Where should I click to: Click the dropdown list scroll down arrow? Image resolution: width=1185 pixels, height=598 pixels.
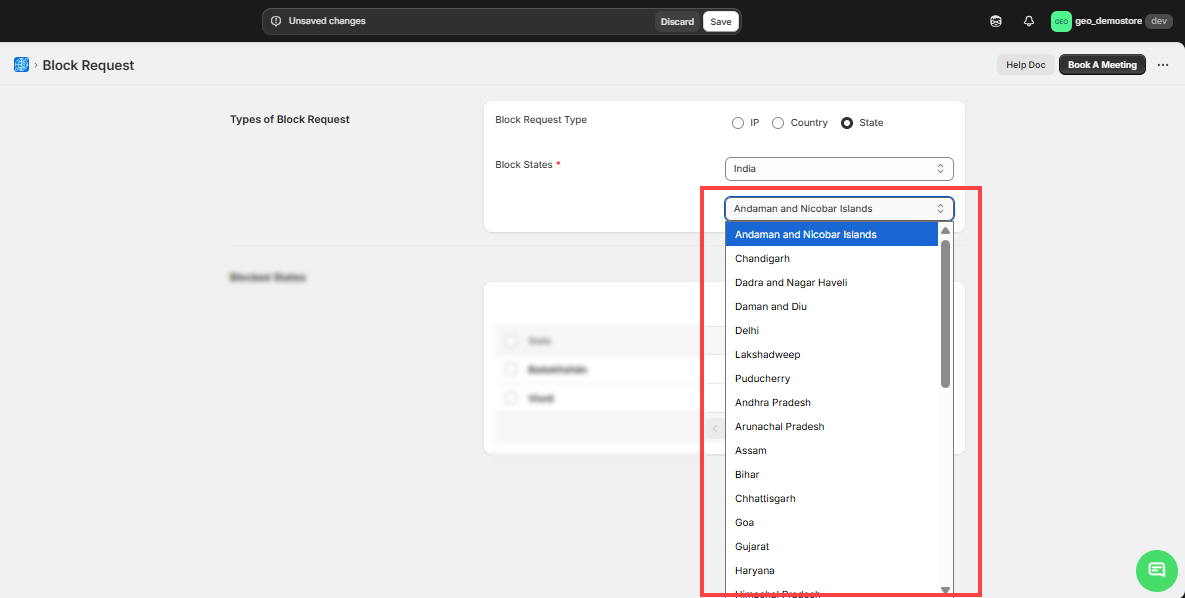click(x=945, y=590)
